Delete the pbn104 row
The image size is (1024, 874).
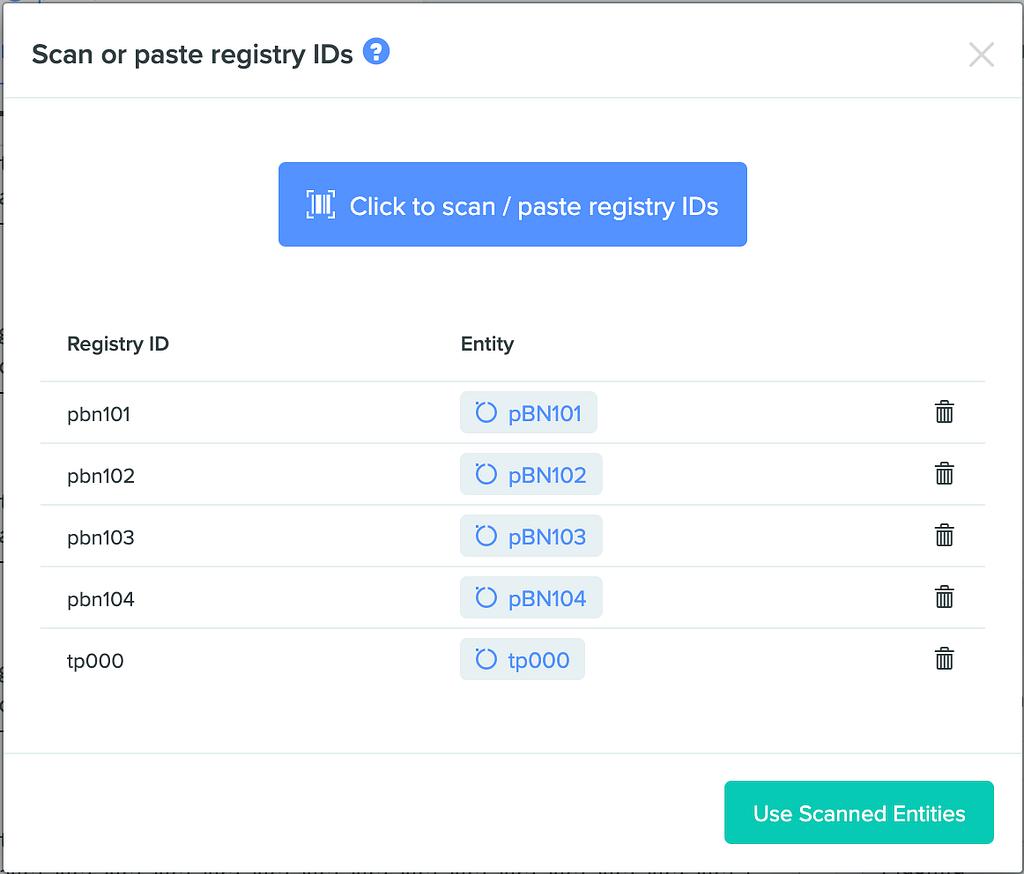click(944, 598)
